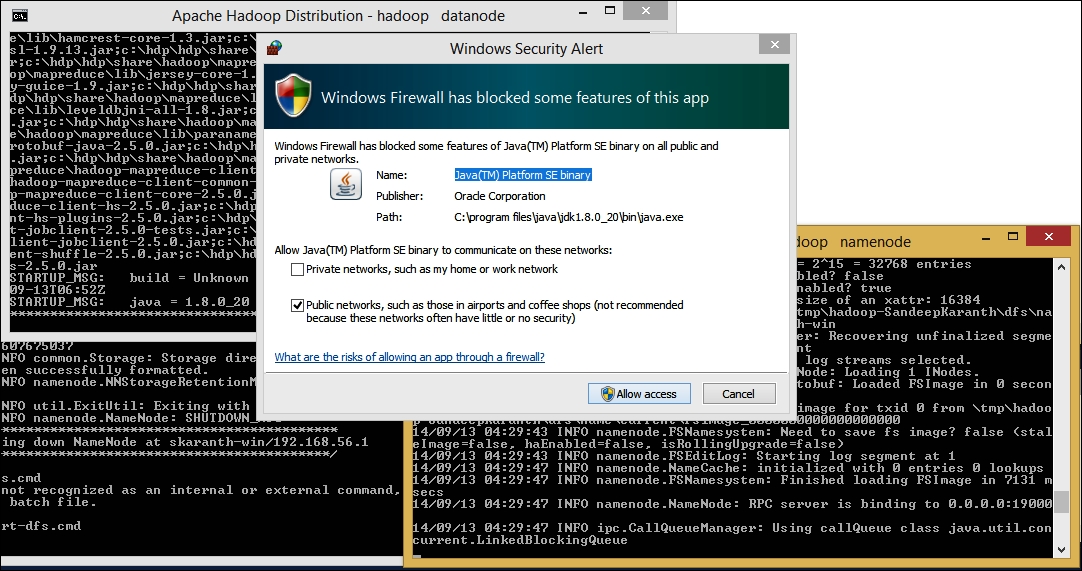The width and height of the screenshot is (1082, 571).
Task: Click the namenode window title text
Action: pyautogui.click(x=853, y=242)
